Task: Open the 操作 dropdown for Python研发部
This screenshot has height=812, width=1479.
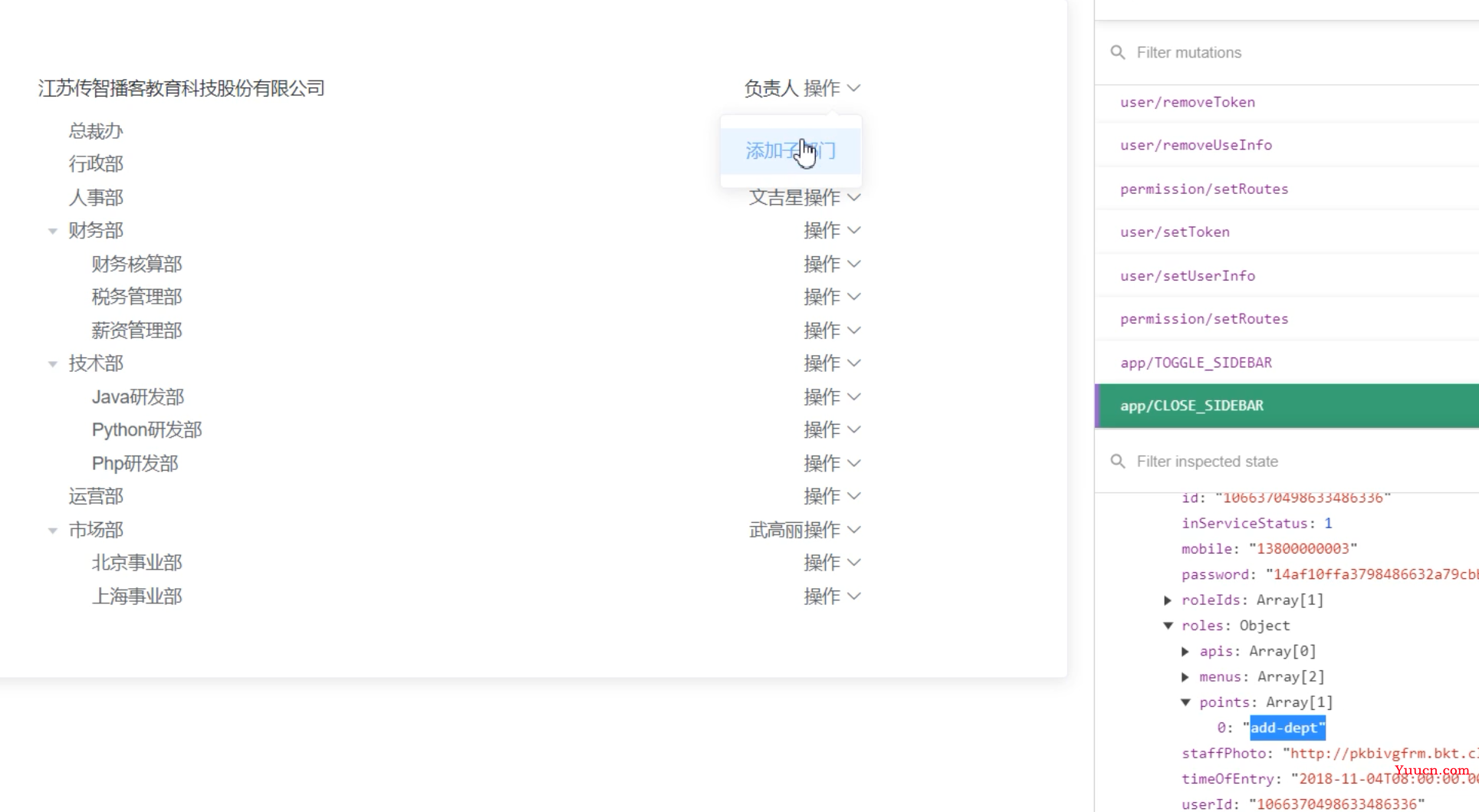Action: coord(832,429)
